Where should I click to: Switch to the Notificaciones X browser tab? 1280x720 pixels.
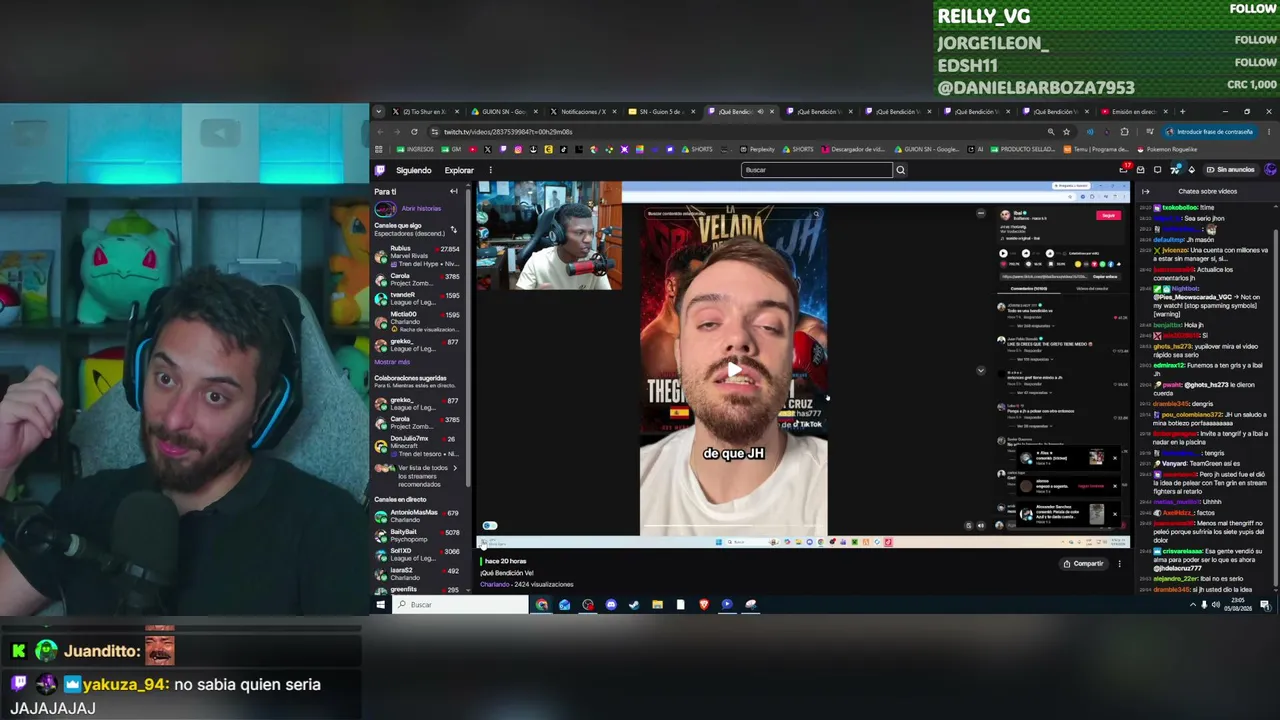pos(583,112)
